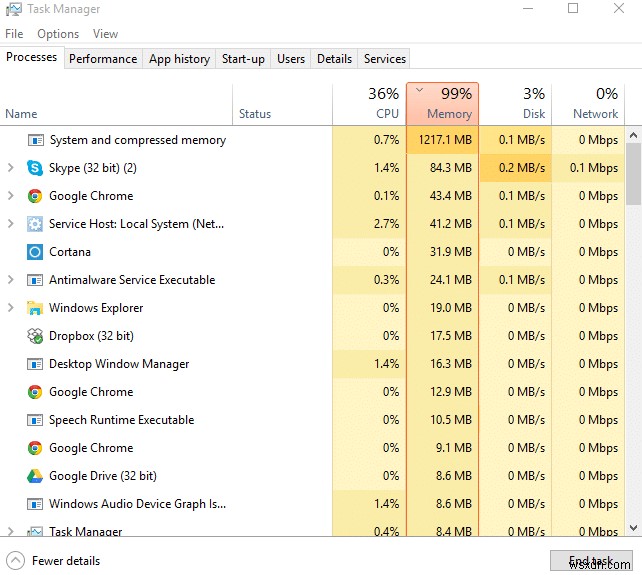Click the Skype process icon
The width and height of the screenshot is (642, 575).
[35, 168]
